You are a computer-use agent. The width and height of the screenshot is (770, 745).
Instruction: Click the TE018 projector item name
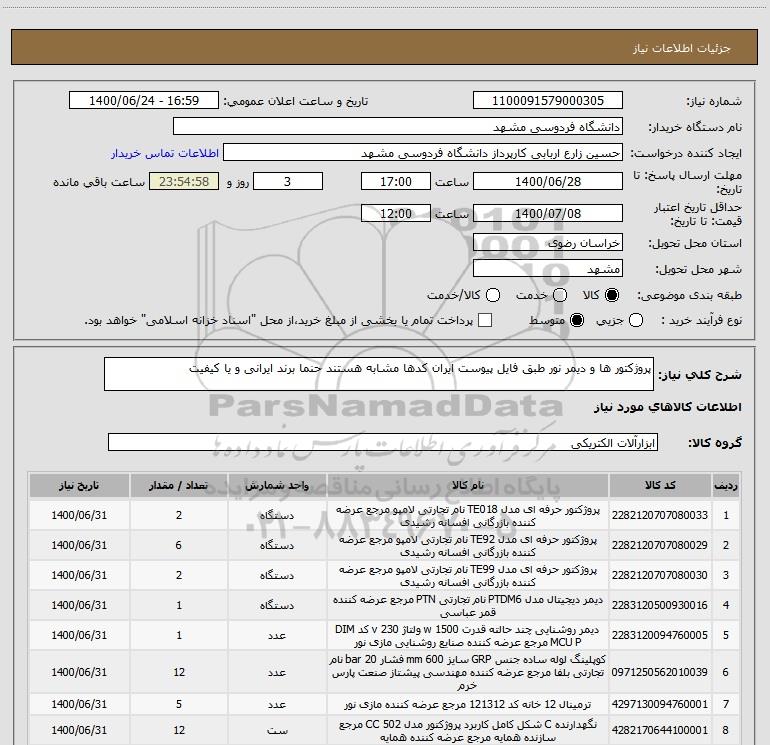468,516
